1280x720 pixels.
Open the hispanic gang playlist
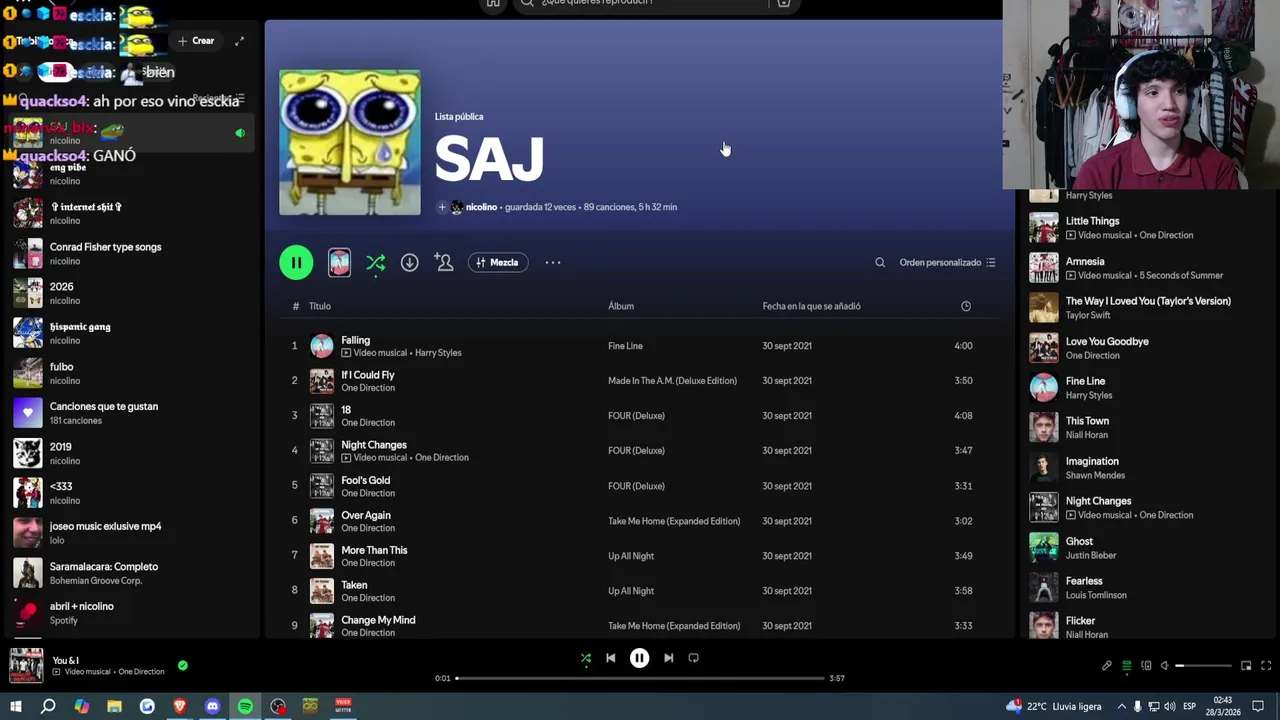coord(130,333)
